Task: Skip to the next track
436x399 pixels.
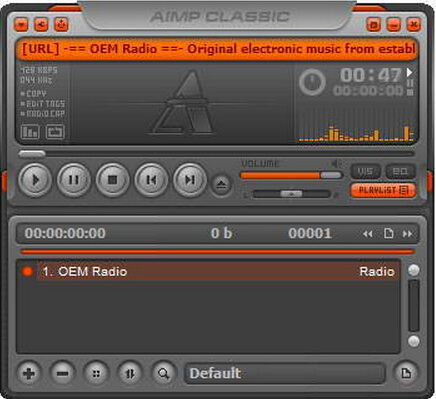Action: tap(190, 180)
